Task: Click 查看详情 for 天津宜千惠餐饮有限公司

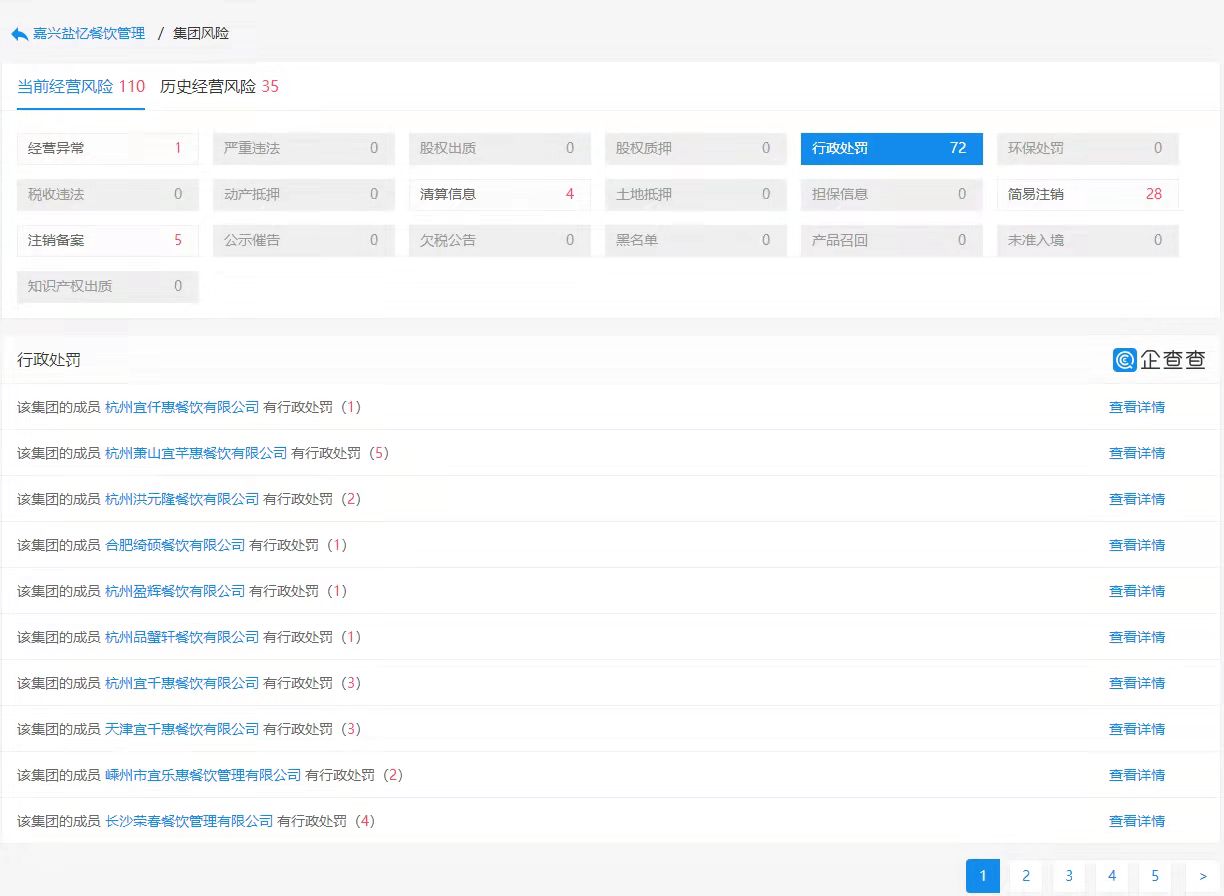Action: [x=1137, y=730]
